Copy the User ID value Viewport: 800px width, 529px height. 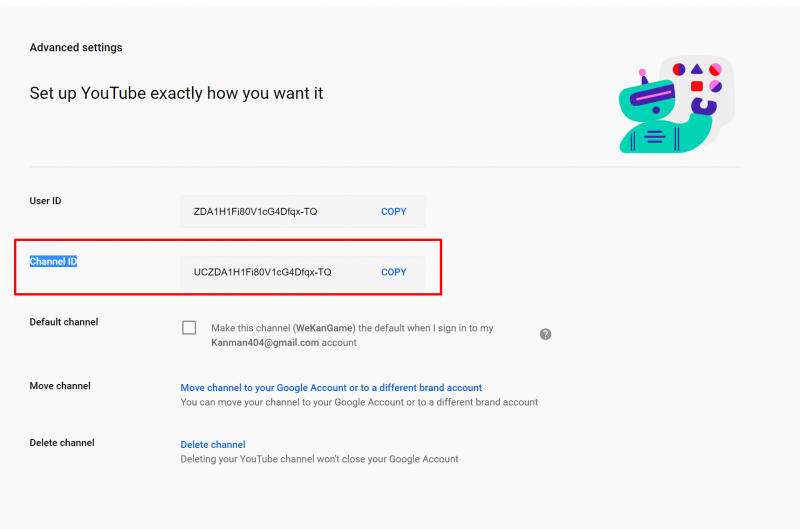pyautogui.click(x=394, y=212)
